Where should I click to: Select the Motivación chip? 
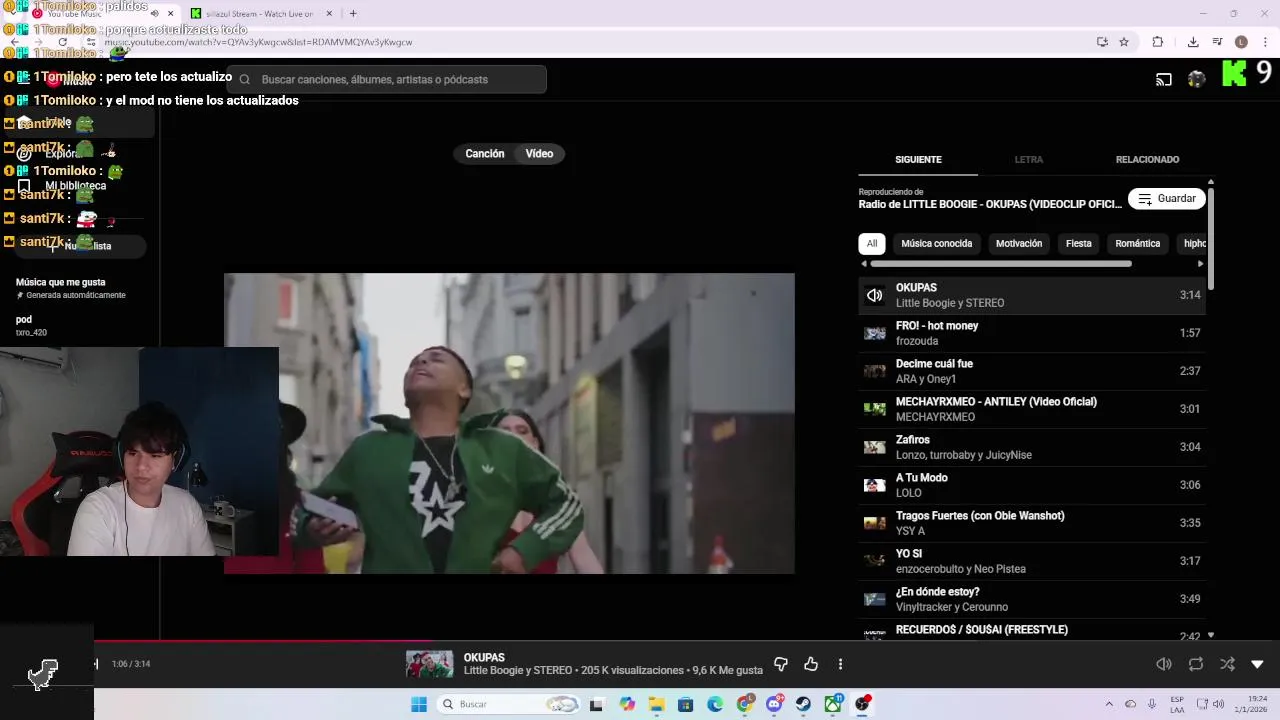pyautogui.click(x=1019, y=244)
